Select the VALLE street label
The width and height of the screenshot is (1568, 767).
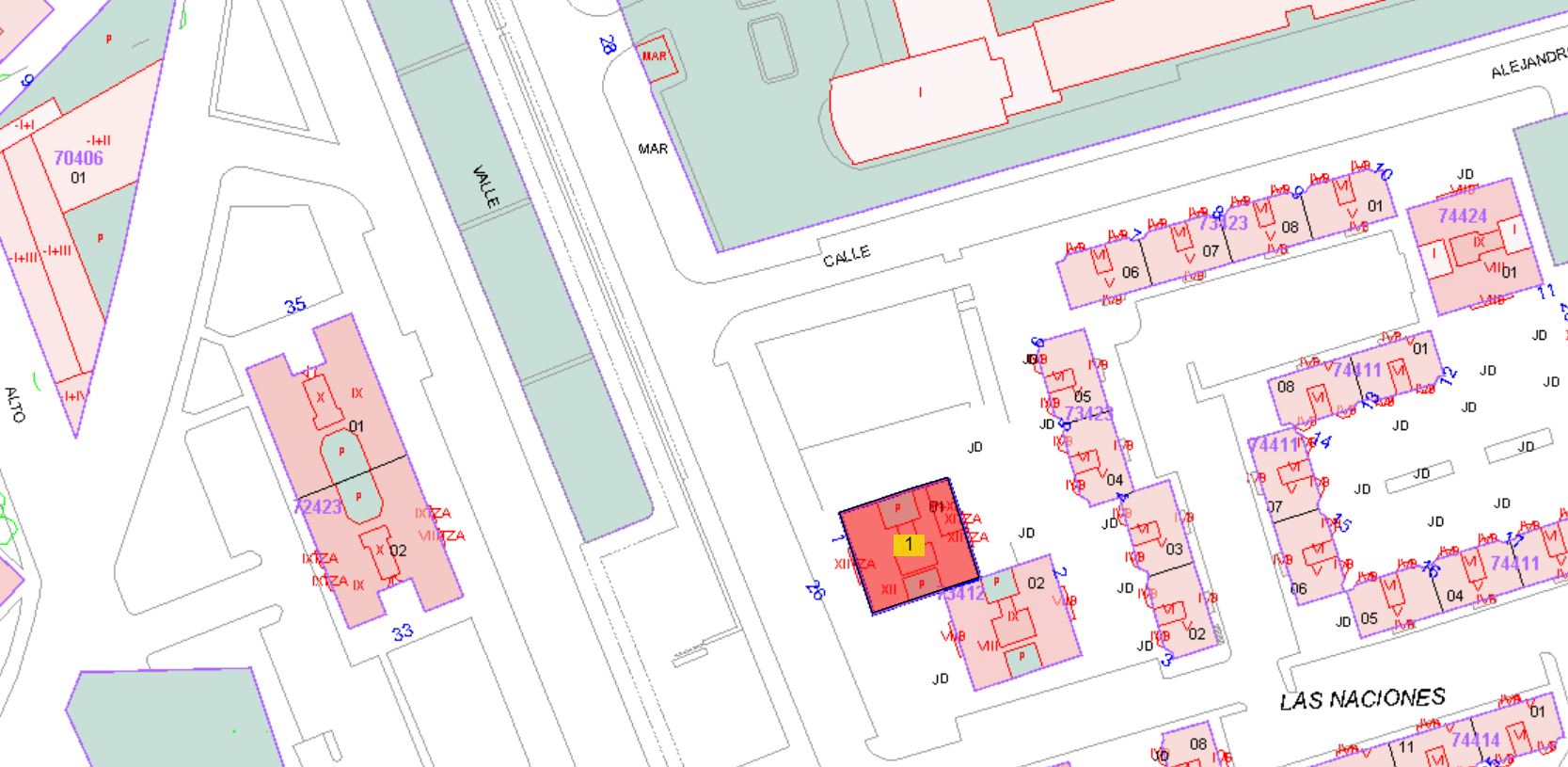click(486, 186)
